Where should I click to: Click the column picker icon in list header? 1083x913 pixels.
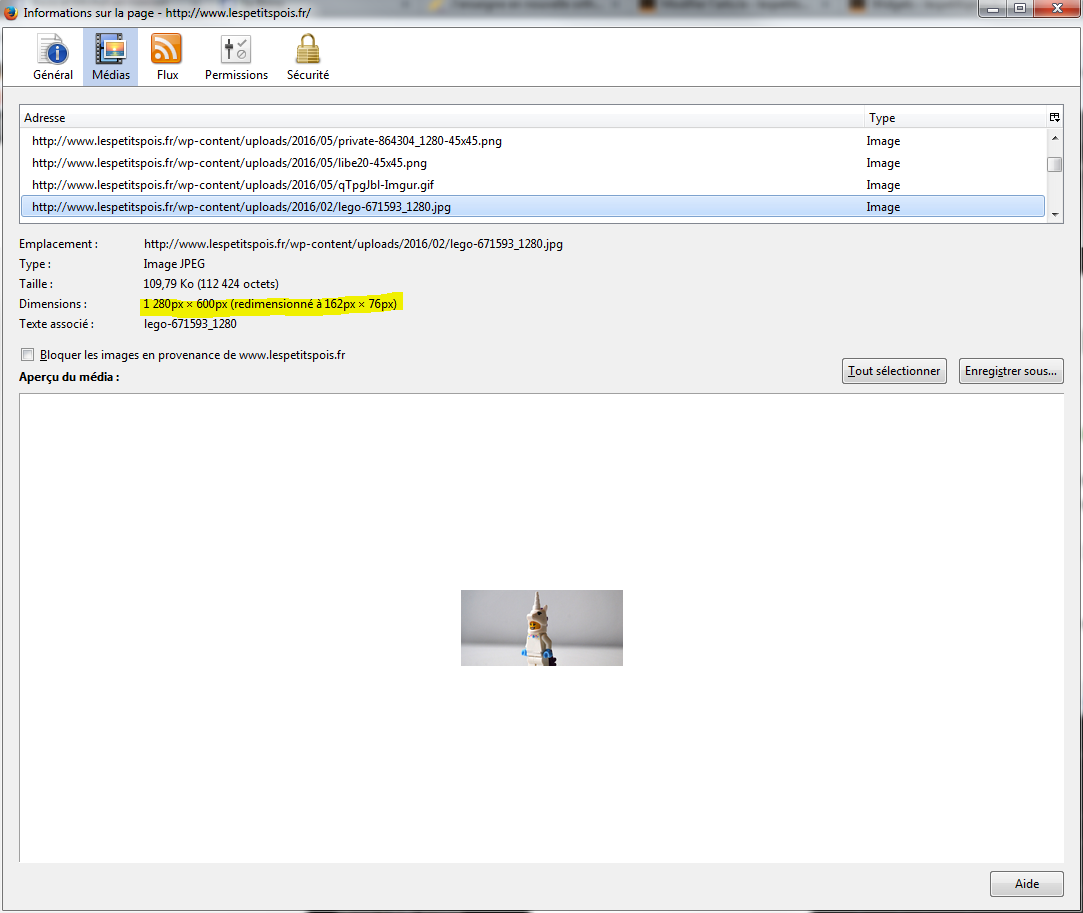pyautogui.click(x=1055, y=117)
